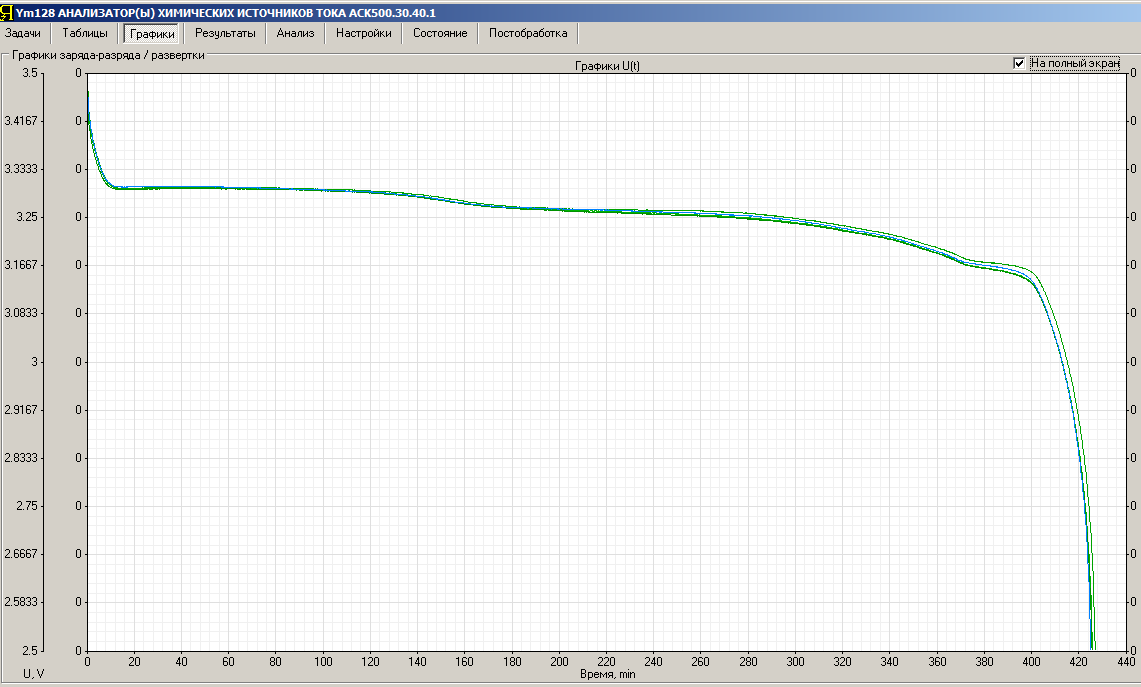Image resolution: width=1141 pixels, height=687 pixels.
Task: Open the Настройки tab
Action: point(363,33)
